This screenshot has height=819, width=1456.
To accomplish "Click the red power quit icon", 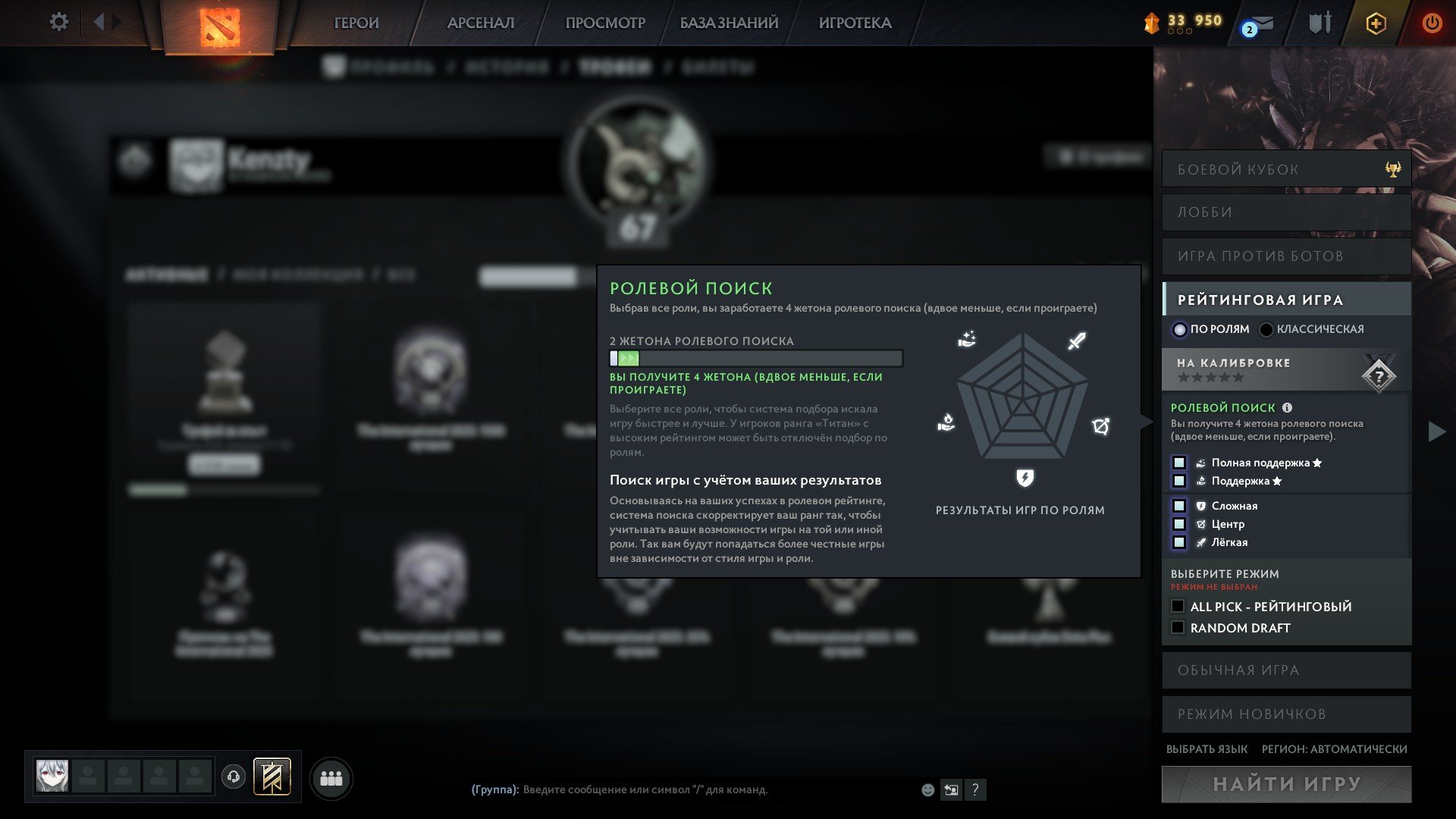I will (x=1432, y=23).
